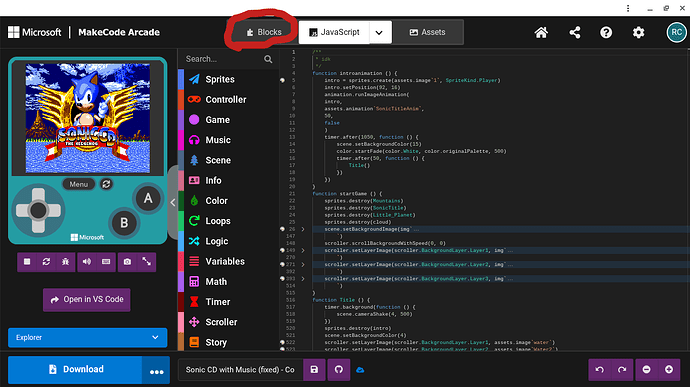690x387 pixels.
Task: Click the Share project icon
Action: coord(574,32)
